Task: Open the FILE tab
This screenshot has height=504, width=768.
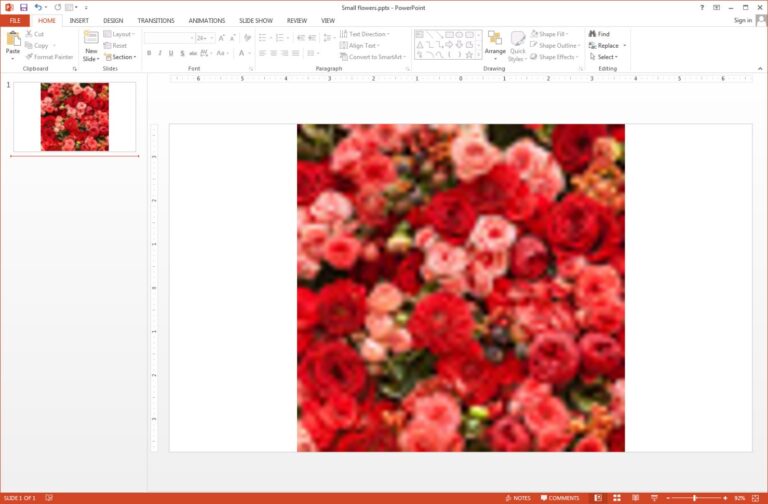Action: pyautogui.click(x=15, y=21)
